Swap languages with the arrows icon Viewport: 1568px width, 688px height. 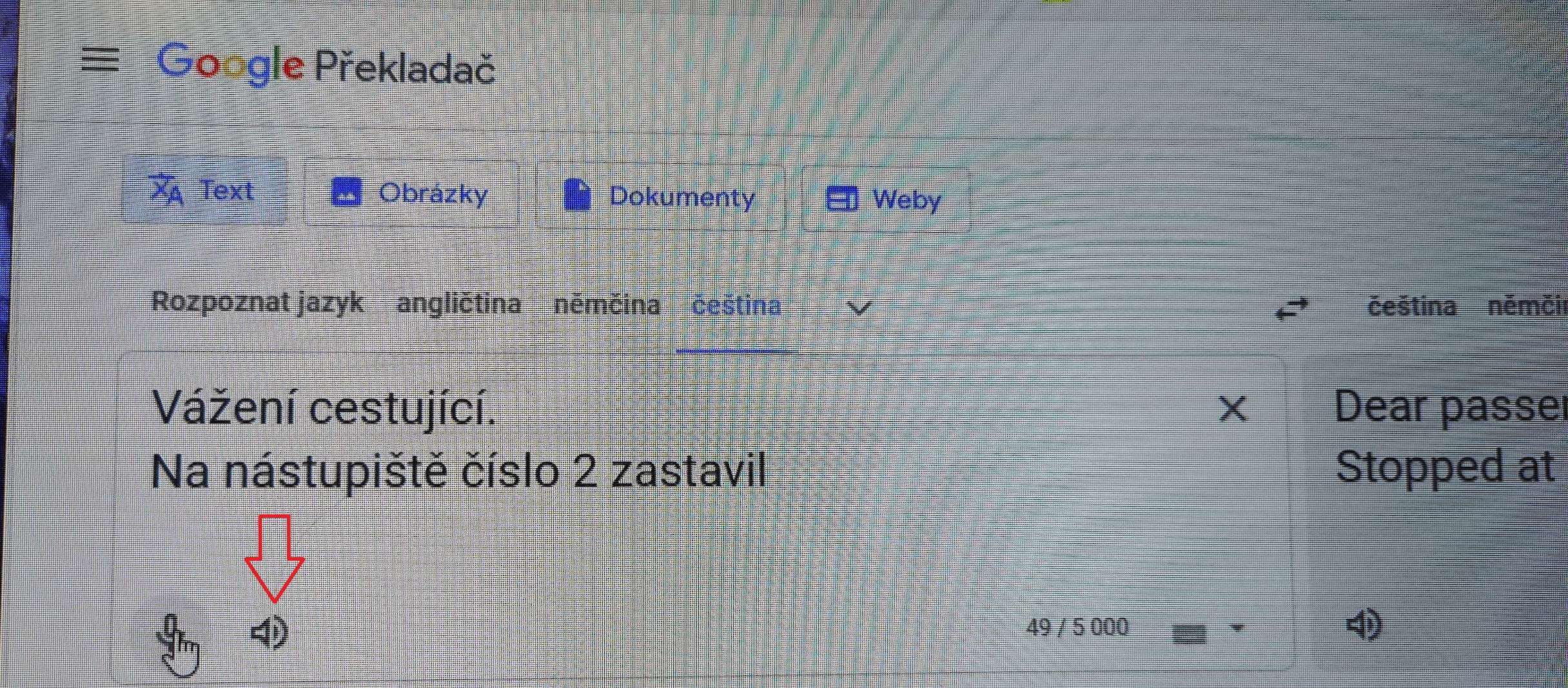pos(1293,309)
